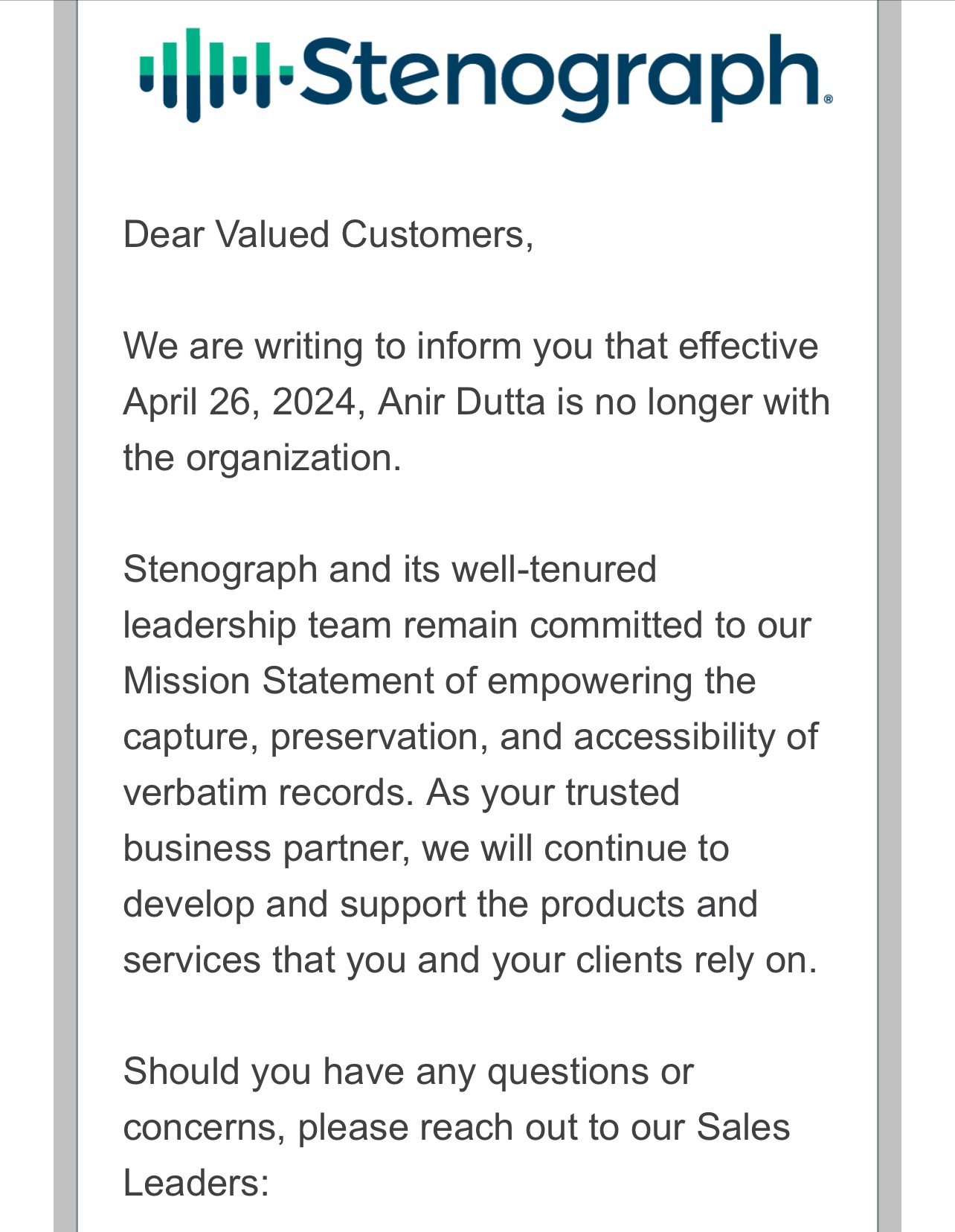Click the phrase "business partner,"

click(266, 848)
